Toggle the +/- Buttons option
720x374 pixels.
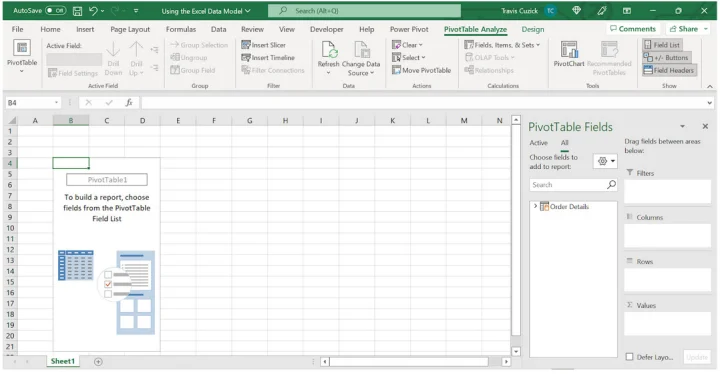pyautogui.click(x=666, y=57)
